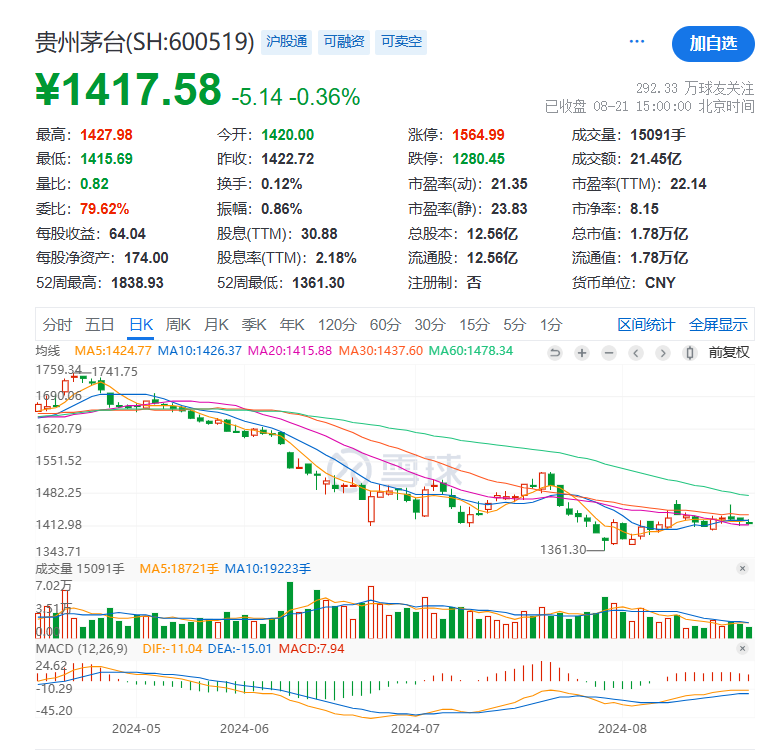The image size is (759, 750).
Task: Select the 年K chart tab
Action: [x=292, y=324]
